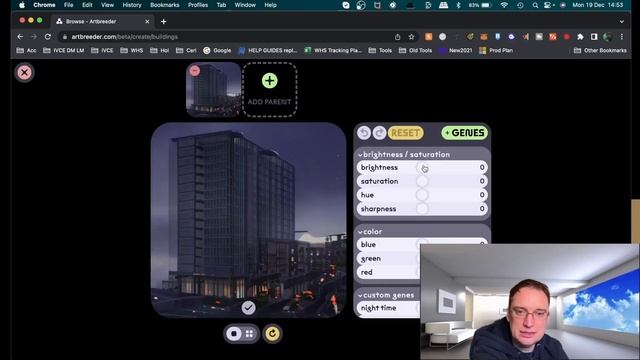Open the Old Tools bookmarks folder
The width and height of the screenshot is (640, 360).
(x=415, y=51)
